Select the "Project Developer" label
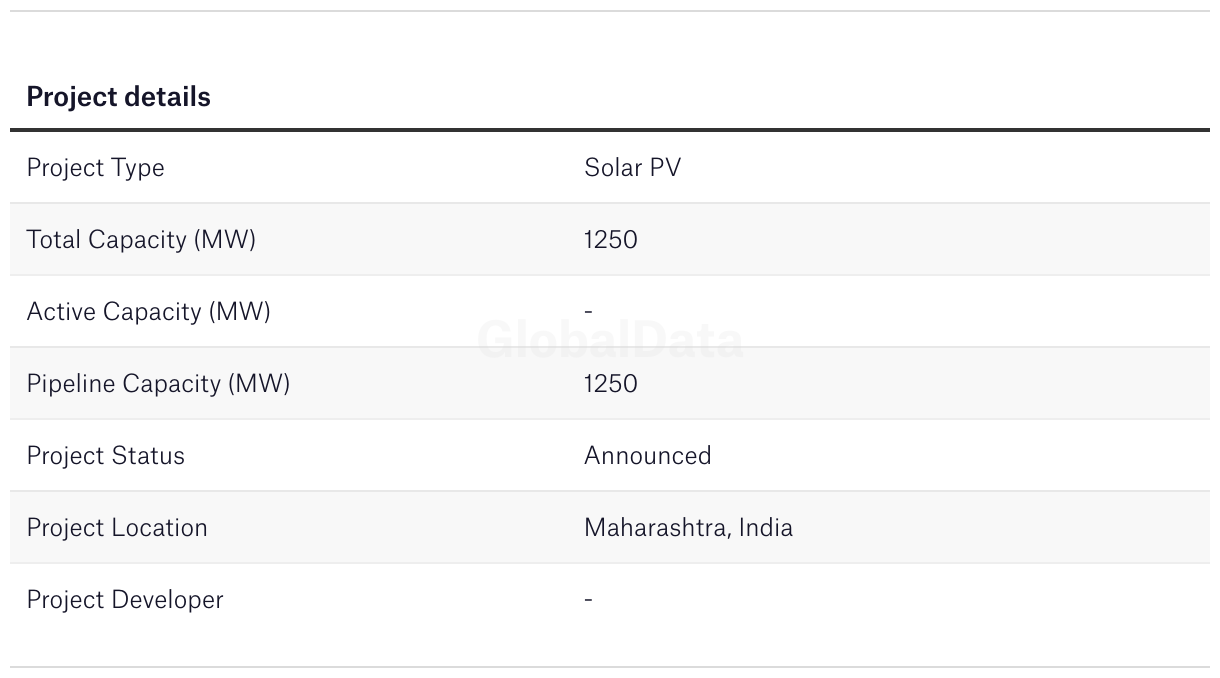This screenshot has height=678, width=1220. tap(125, 600)
